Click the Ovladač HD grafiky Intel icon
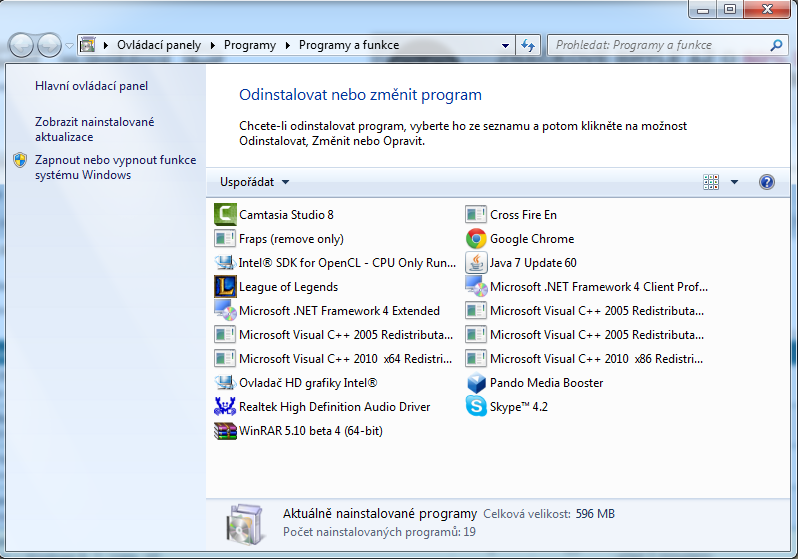Screen dimensions: 798x559 click(x=225, y=382)
